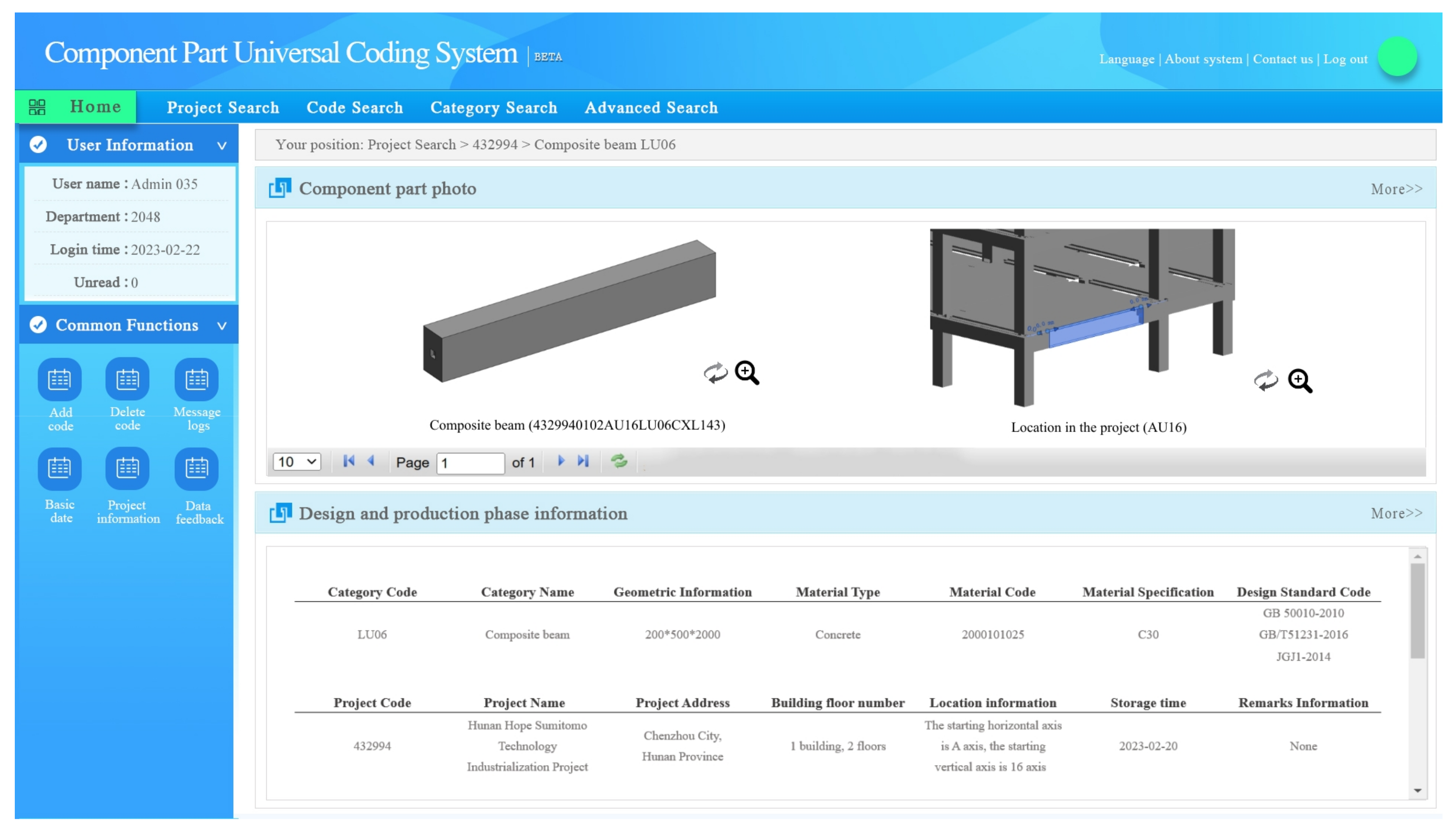Click More>> in Component part photo
The image size is (1456, 837).
click(1396, 189)
